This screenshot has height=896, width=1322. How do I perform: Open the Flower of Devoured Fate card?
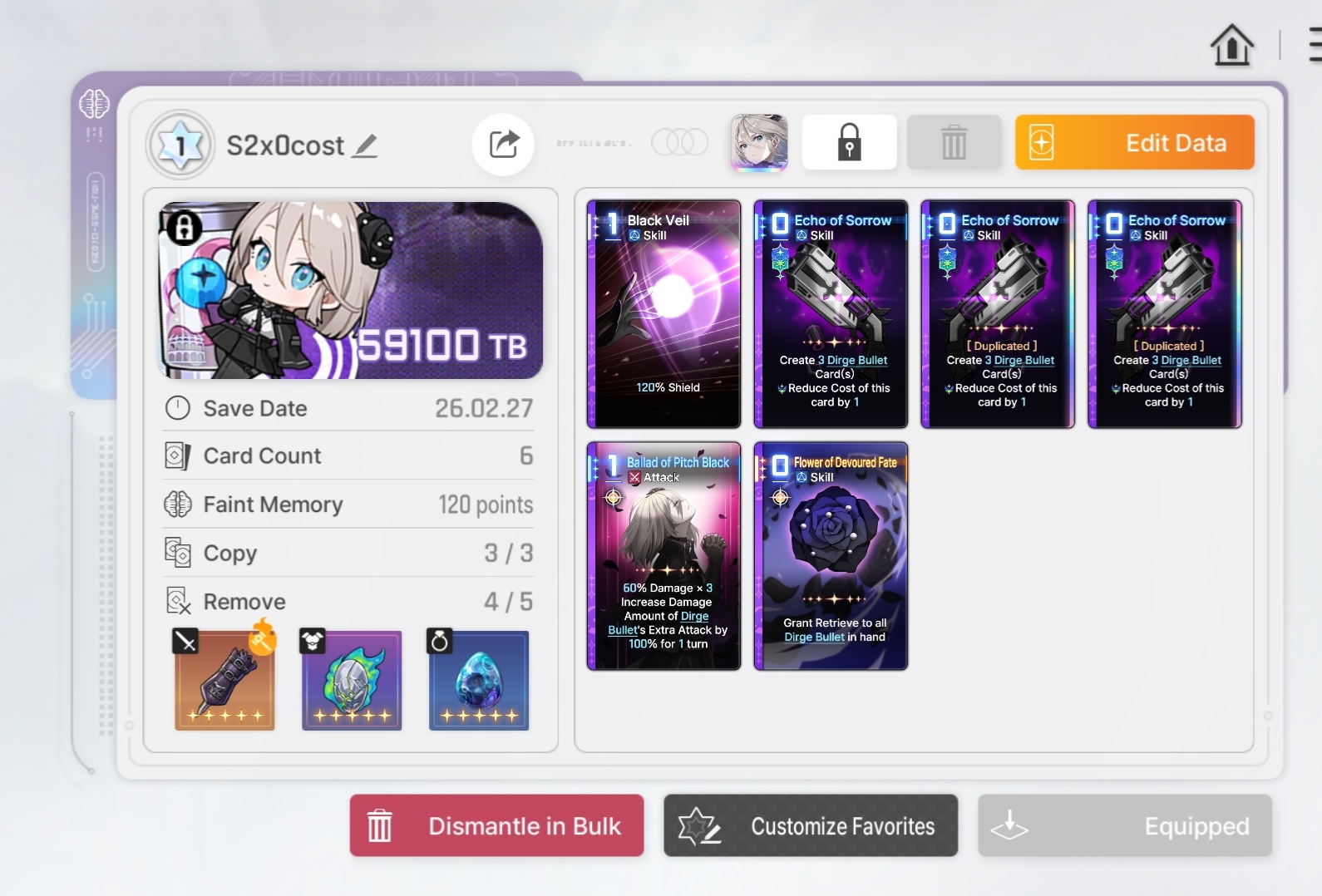coord(831,556)
